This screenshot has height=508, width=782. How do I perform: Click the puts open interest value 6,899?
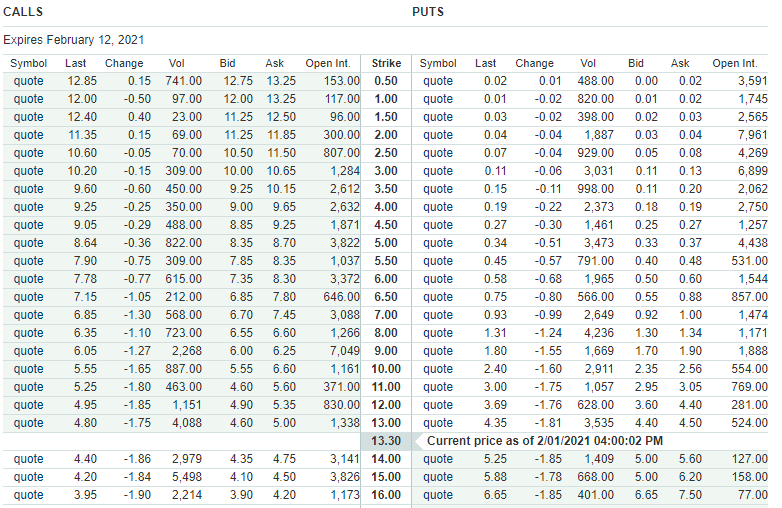(x=753, y=170)
